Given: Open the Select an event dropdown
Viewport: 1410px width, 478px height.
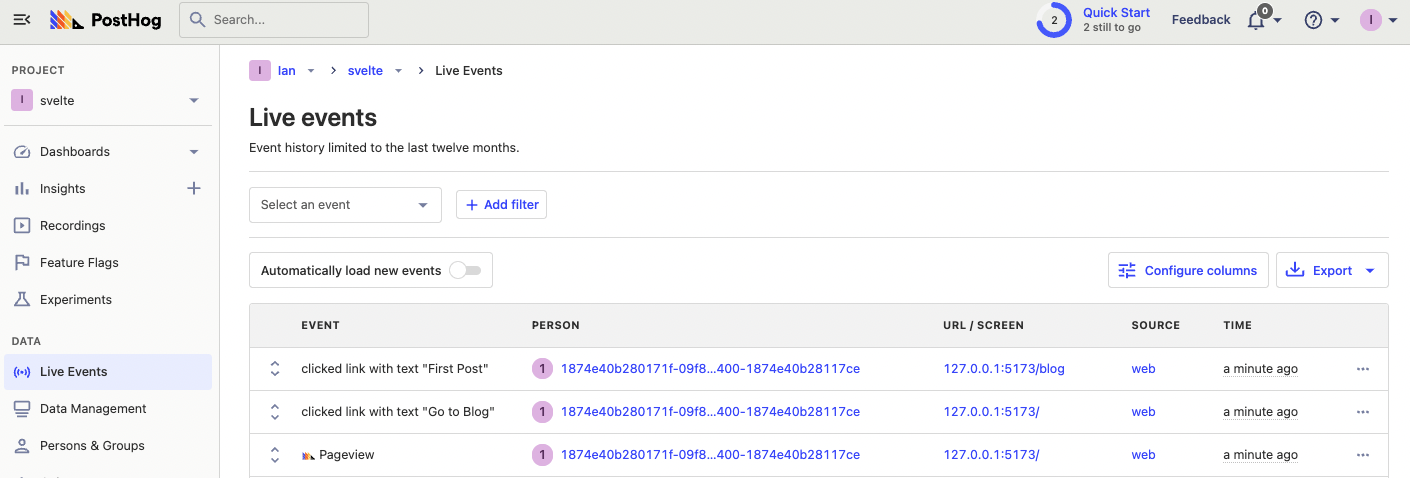Looking at the screenshot, I should [345, 205].
